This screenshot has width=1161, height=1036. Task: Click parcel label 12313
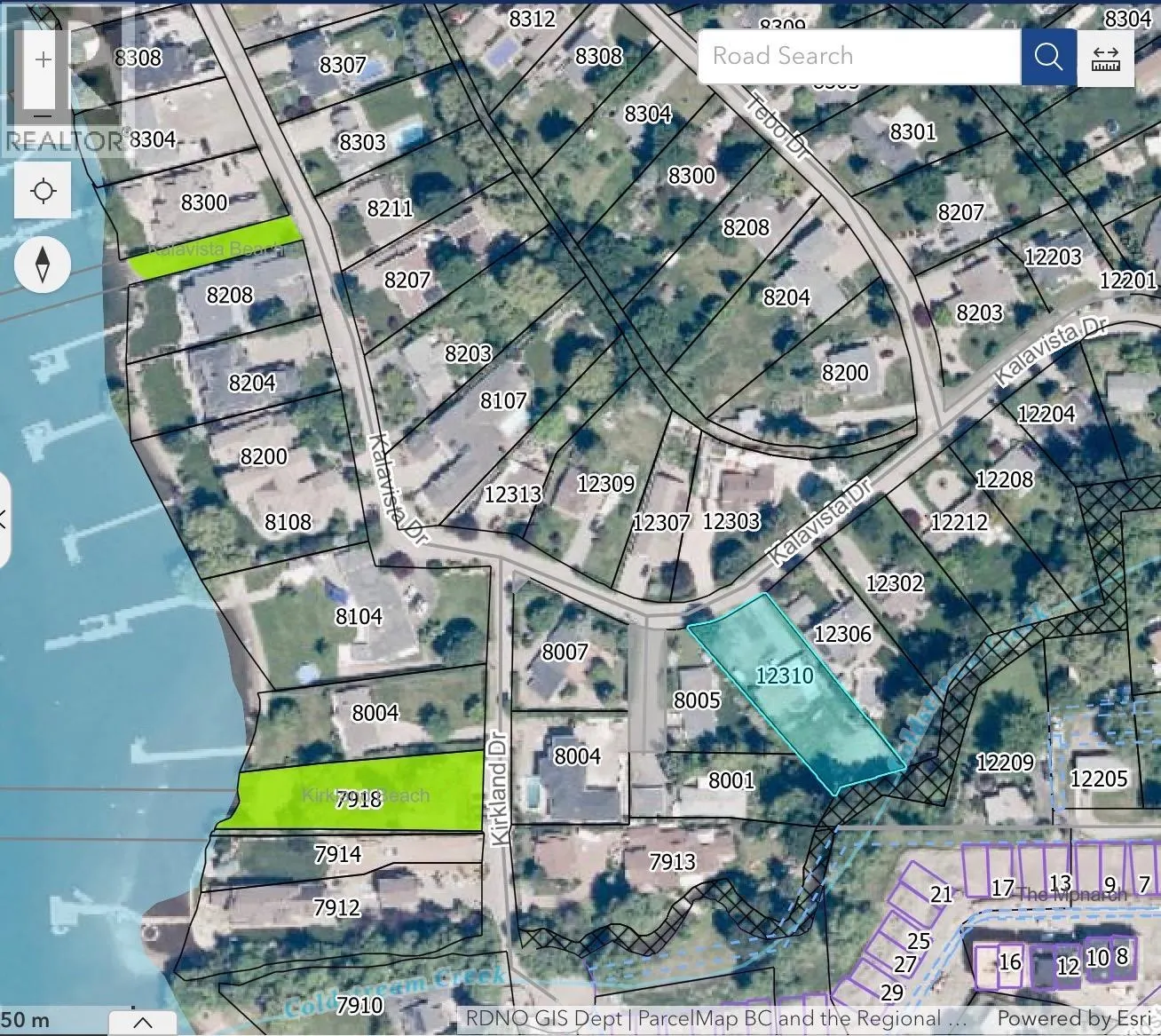coord(513,494)
